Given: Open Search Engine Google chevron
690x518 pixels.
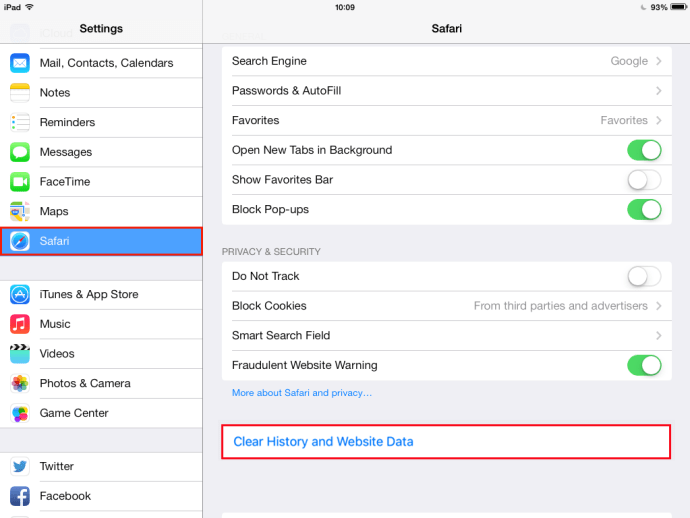Looking at the screenshot, I should [659, 61].
